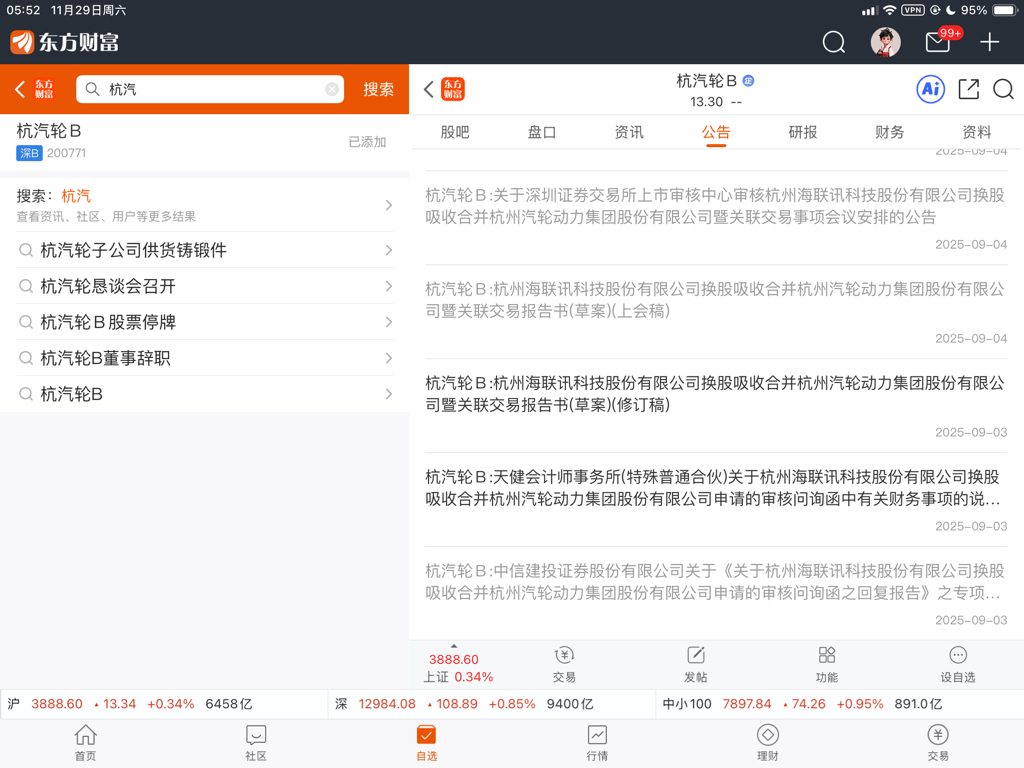Switch to the 股吧 tab
1024x768 pixels.
tap(455, 133)
